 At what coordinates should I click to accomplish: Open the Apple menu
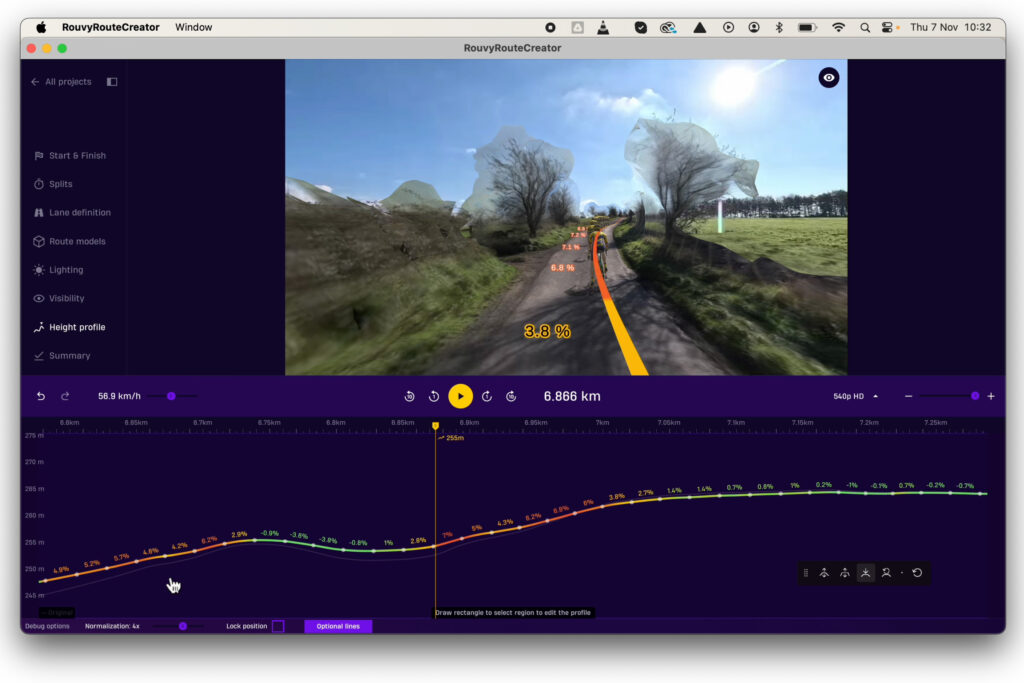point(41,27)
